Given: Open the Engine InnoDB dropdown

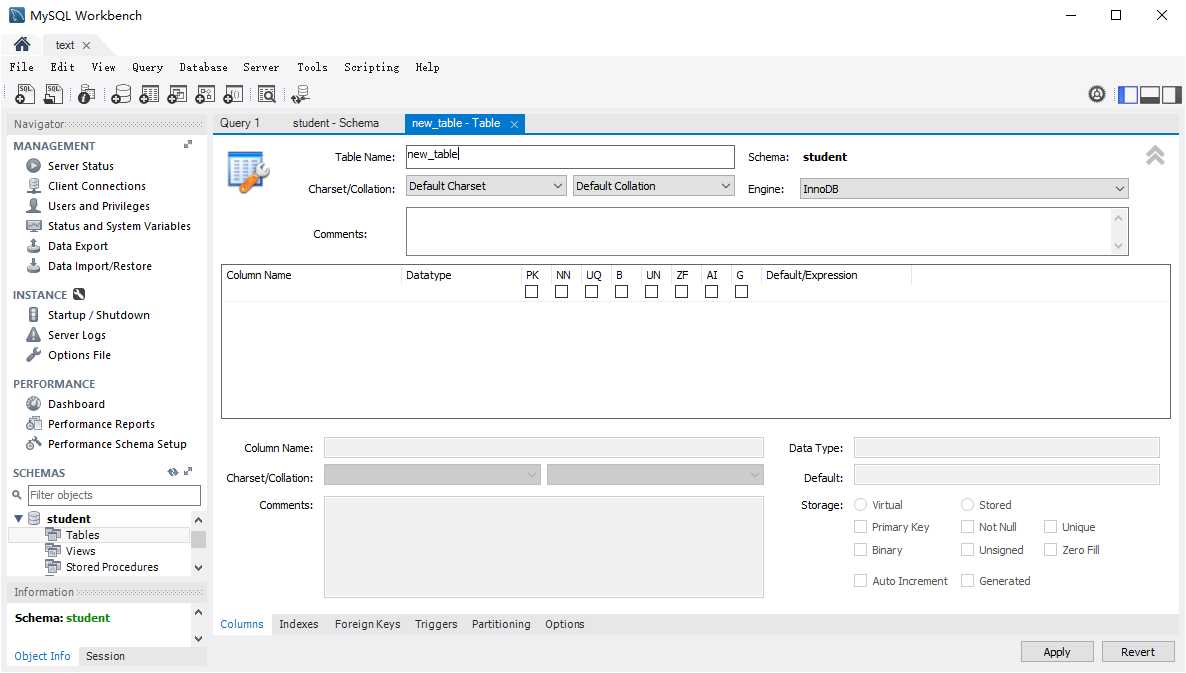Looking at the screenshot, I should tap(964, 189).
